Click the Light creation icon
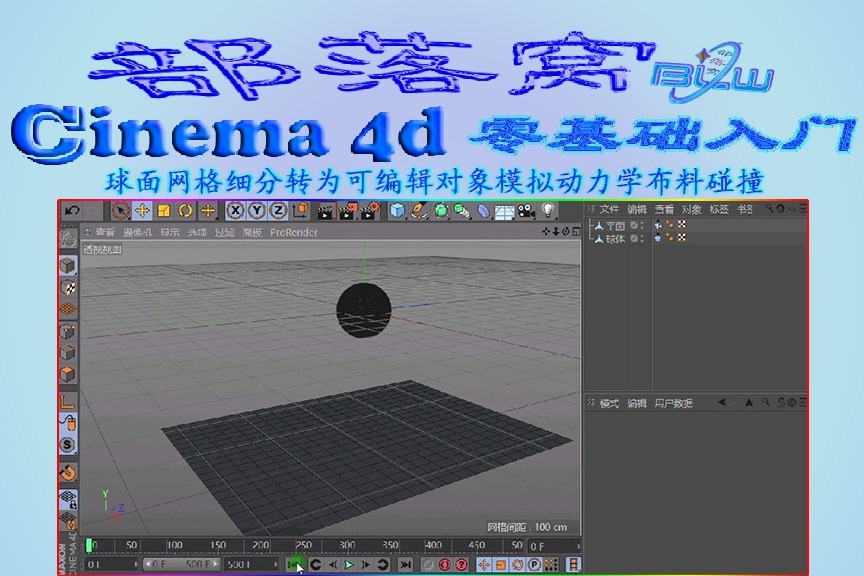 (548, 212)
